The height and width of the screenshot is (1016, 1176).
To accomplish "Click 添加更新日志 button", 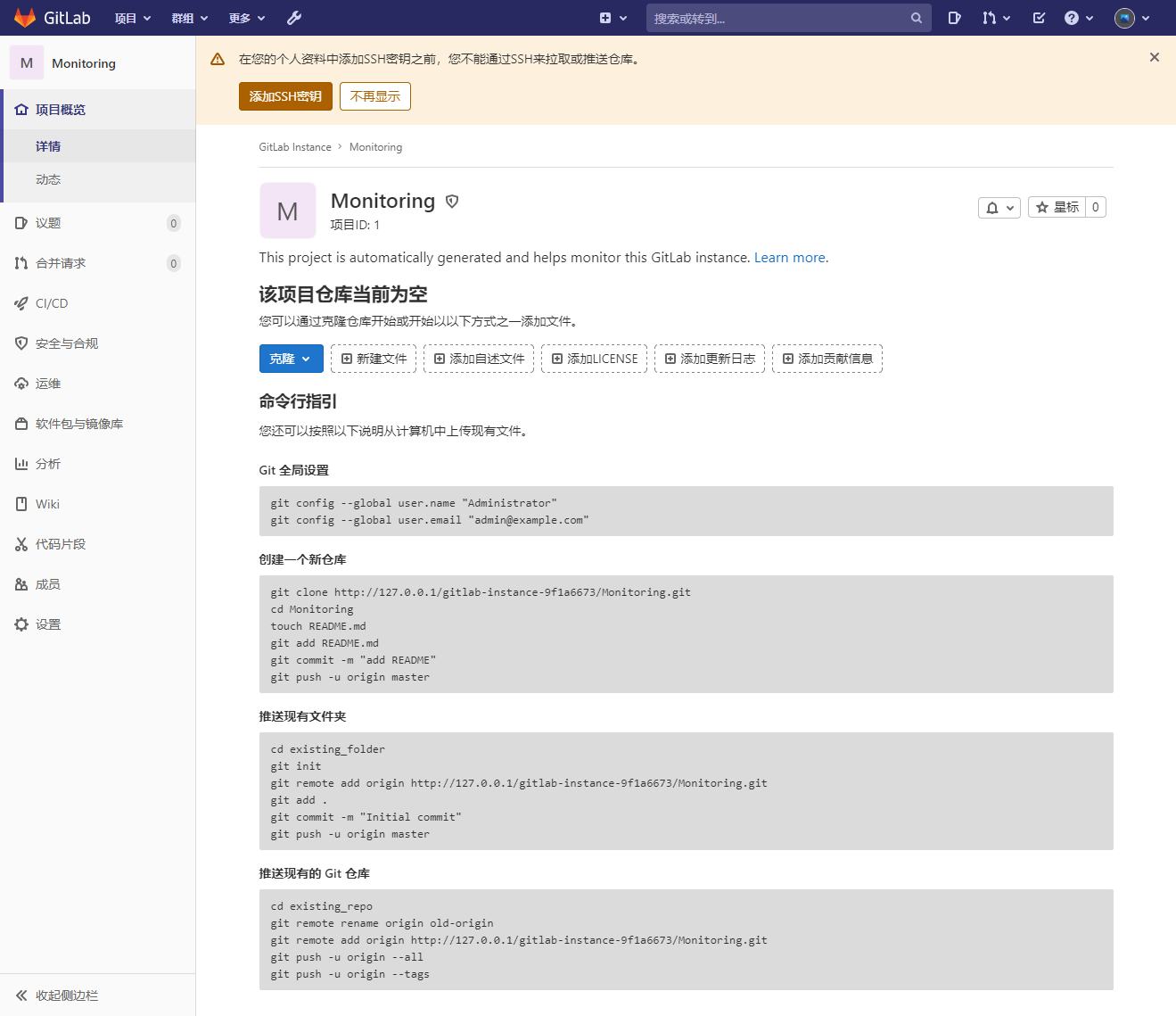I will pos(710,359).
